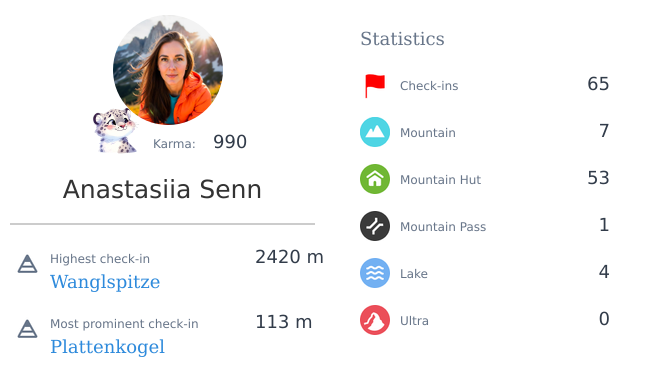Click the Mountain Pass label
The width and height of the screenshot is (650, 385).
[x=443, y=227]
